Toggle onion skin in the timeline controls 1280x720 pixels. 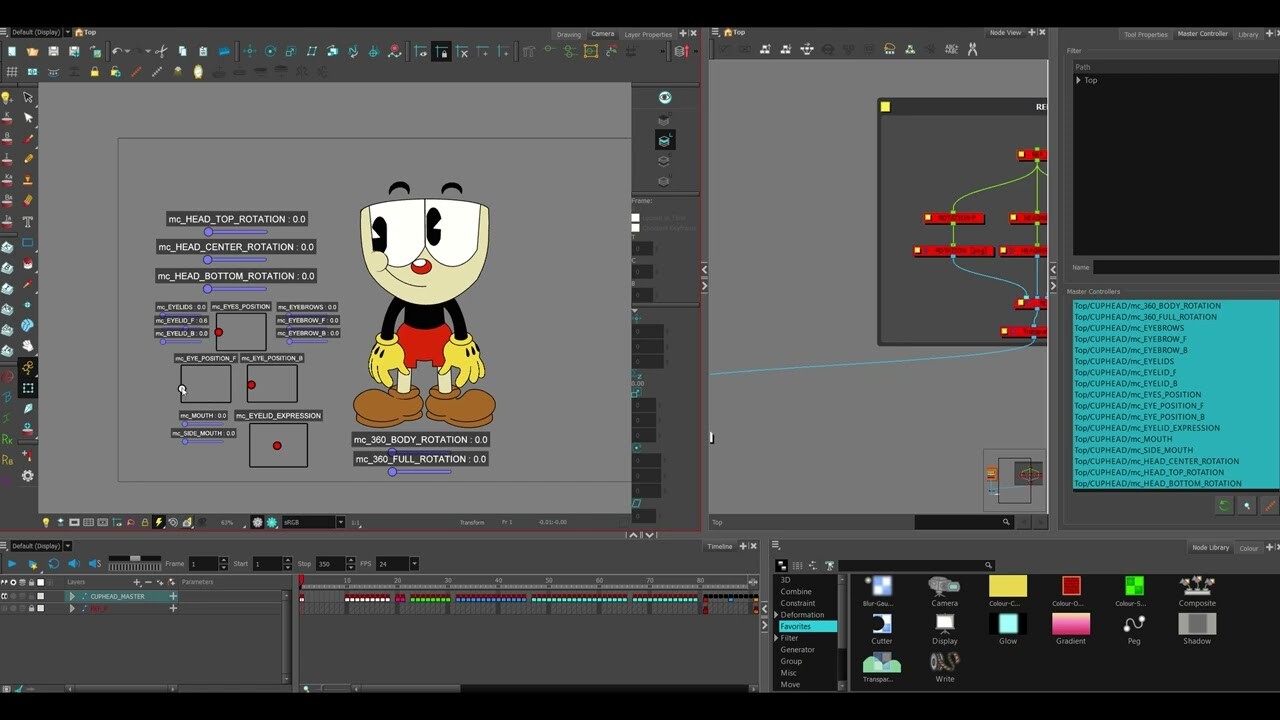coord(5,582)
